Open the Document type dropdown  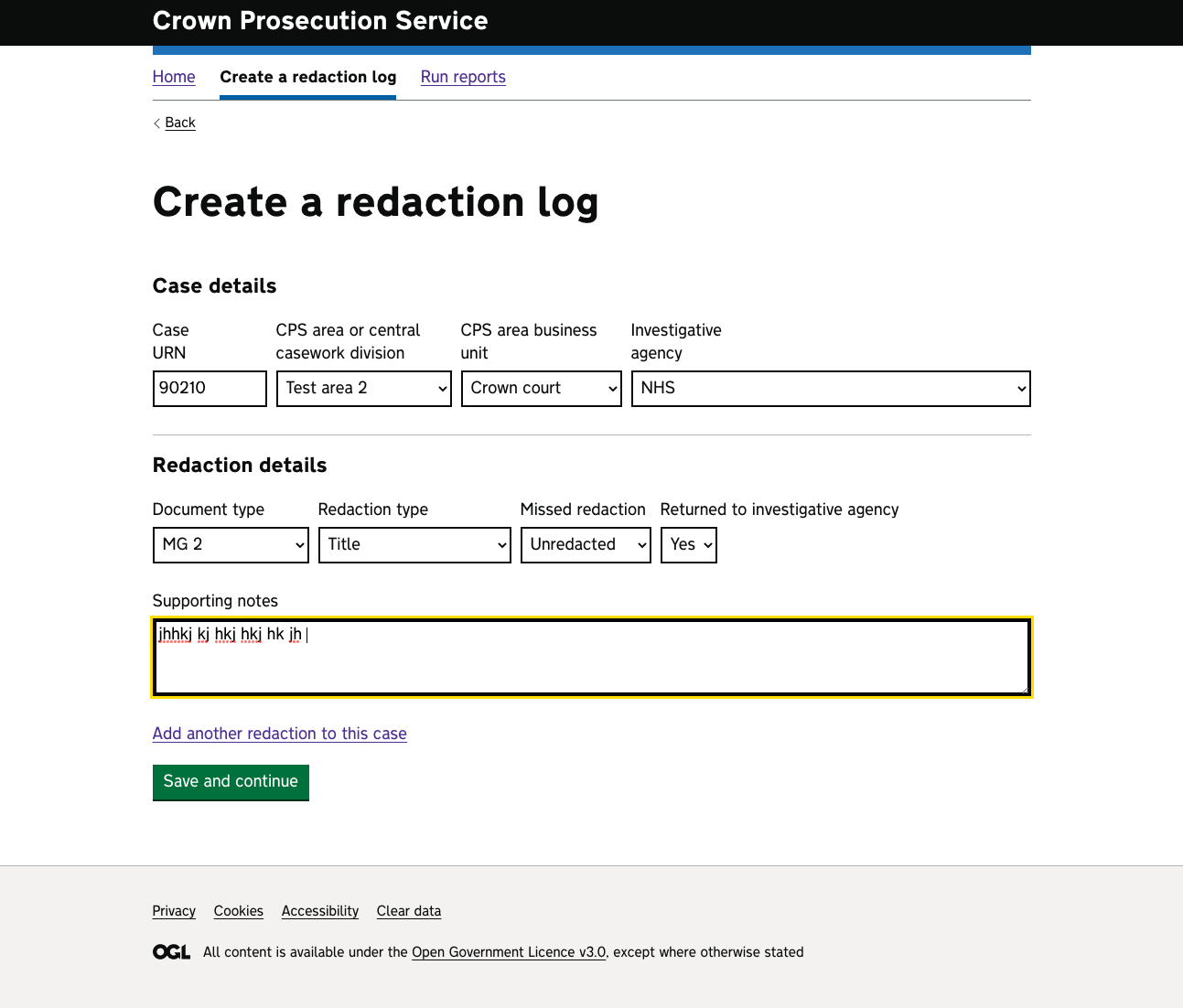(x=231, y=545)
